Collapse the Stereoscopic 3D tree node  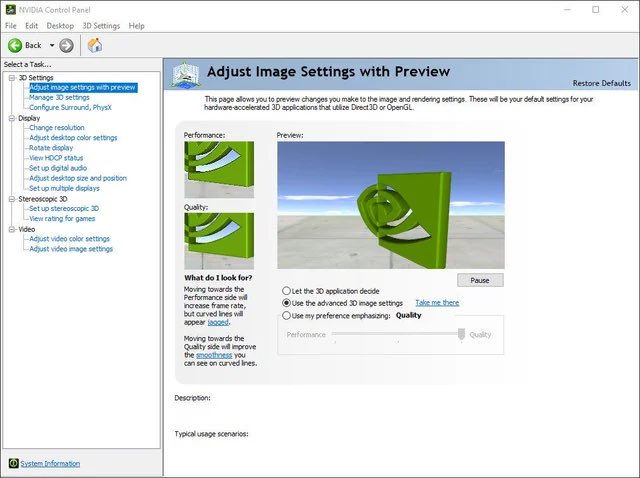click(x=12, y=199)
